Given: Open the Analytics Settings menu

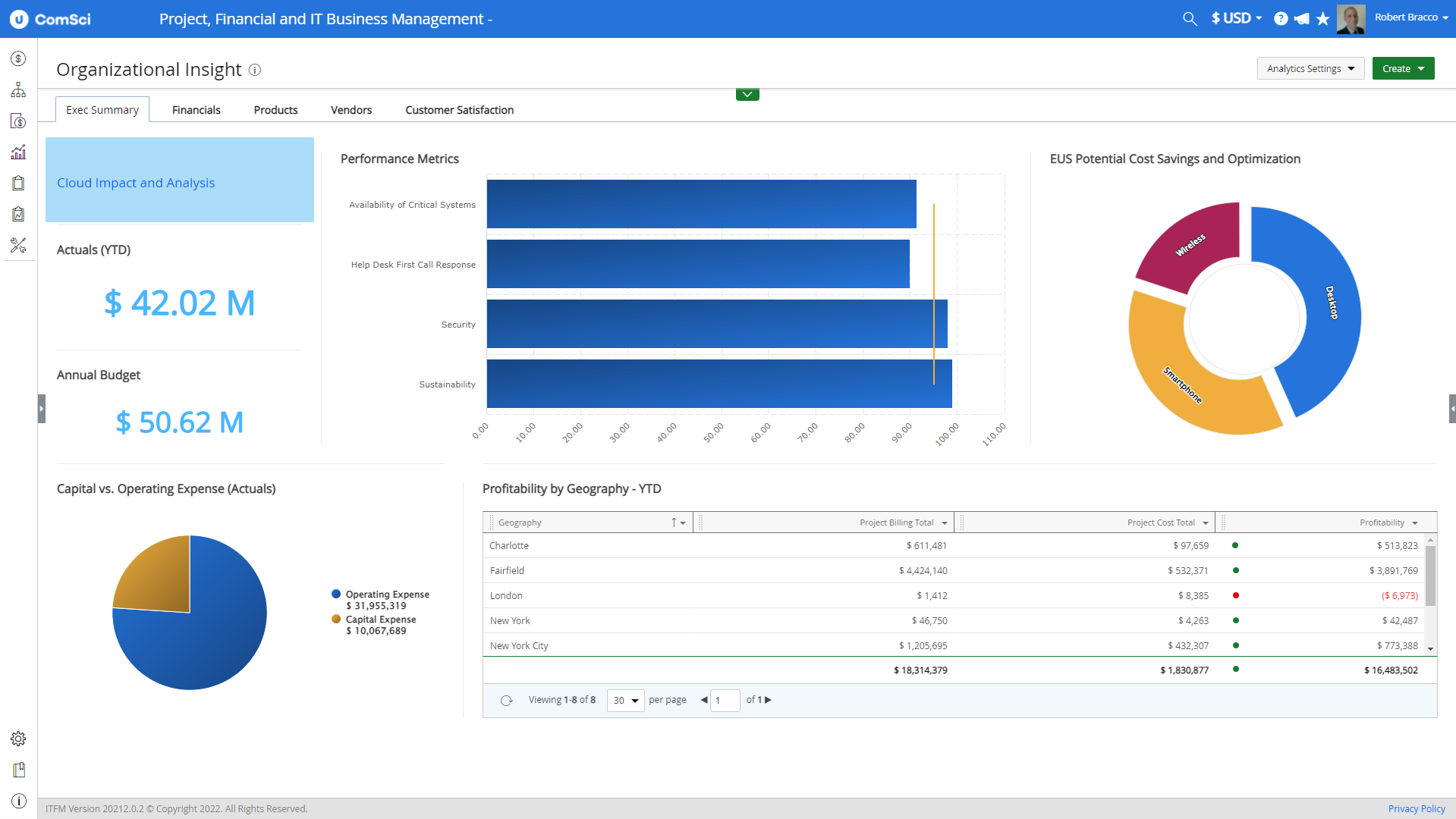Looking at the screenshot, I should pyautogui.click(x=1310, y=68).
